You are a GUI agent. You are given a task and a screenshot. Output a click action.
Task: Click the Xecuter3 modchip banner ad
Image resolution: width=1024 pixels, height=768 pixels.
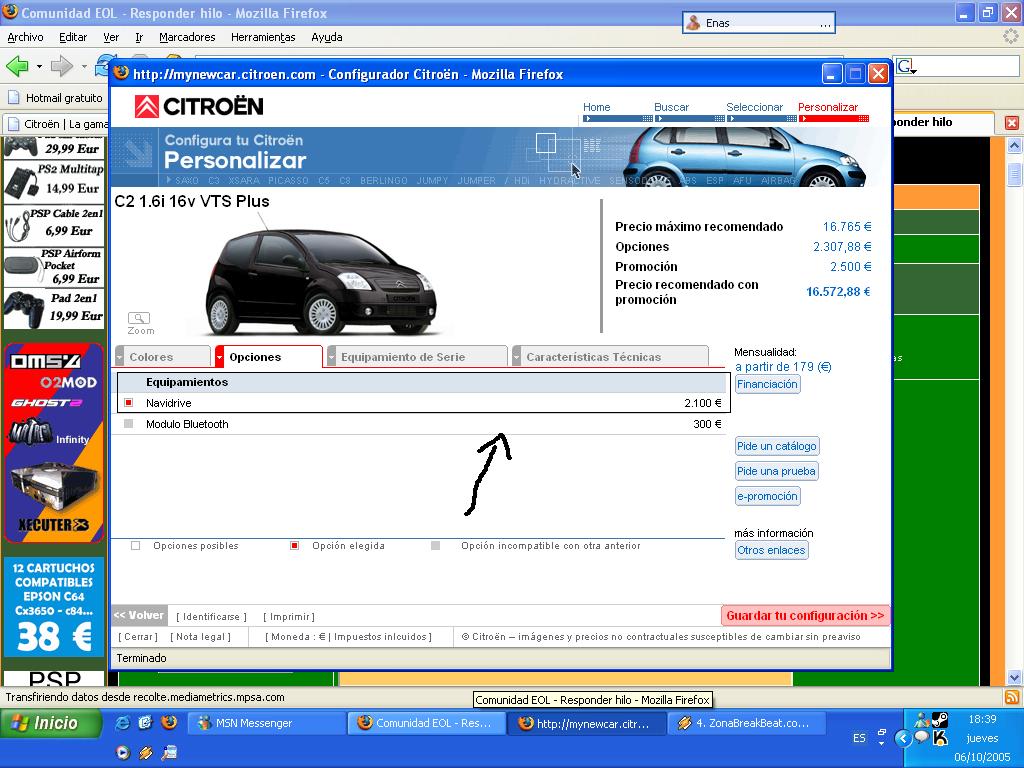point(54,443)
